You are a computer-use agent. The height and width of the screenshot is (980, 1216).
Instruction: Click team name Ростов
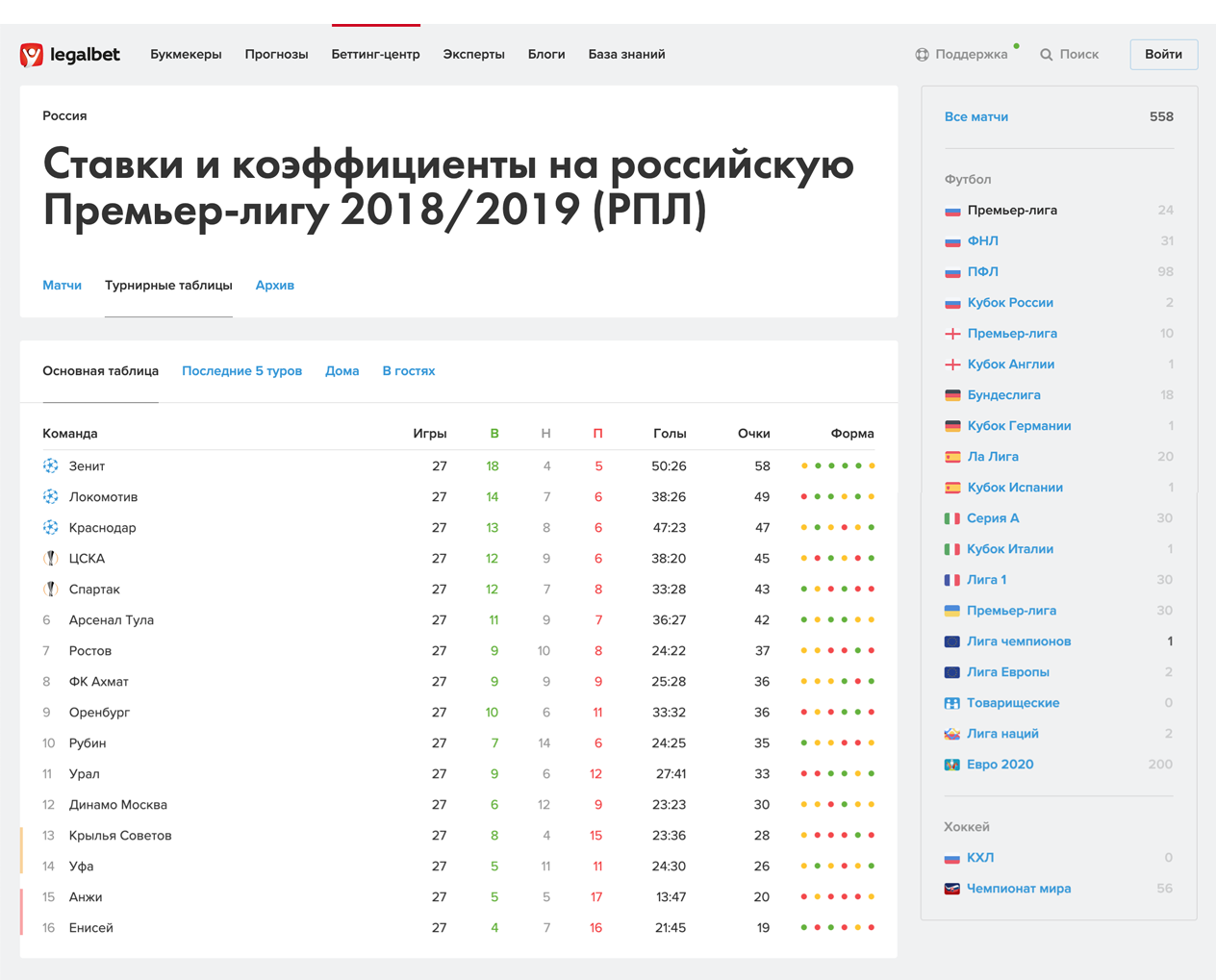89,651
